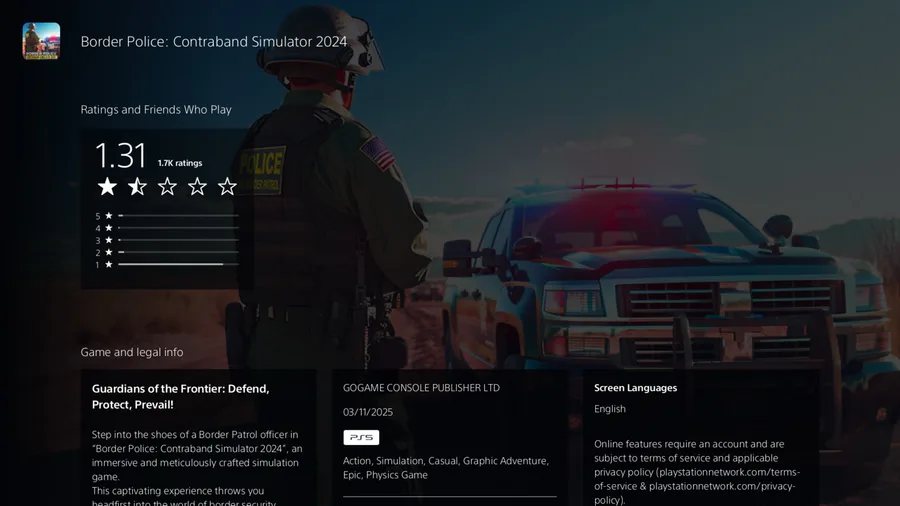Click the 2-star rating distribution bar
Image resolution: width=900 pixels, height=506 pixels.
point(179,252)
